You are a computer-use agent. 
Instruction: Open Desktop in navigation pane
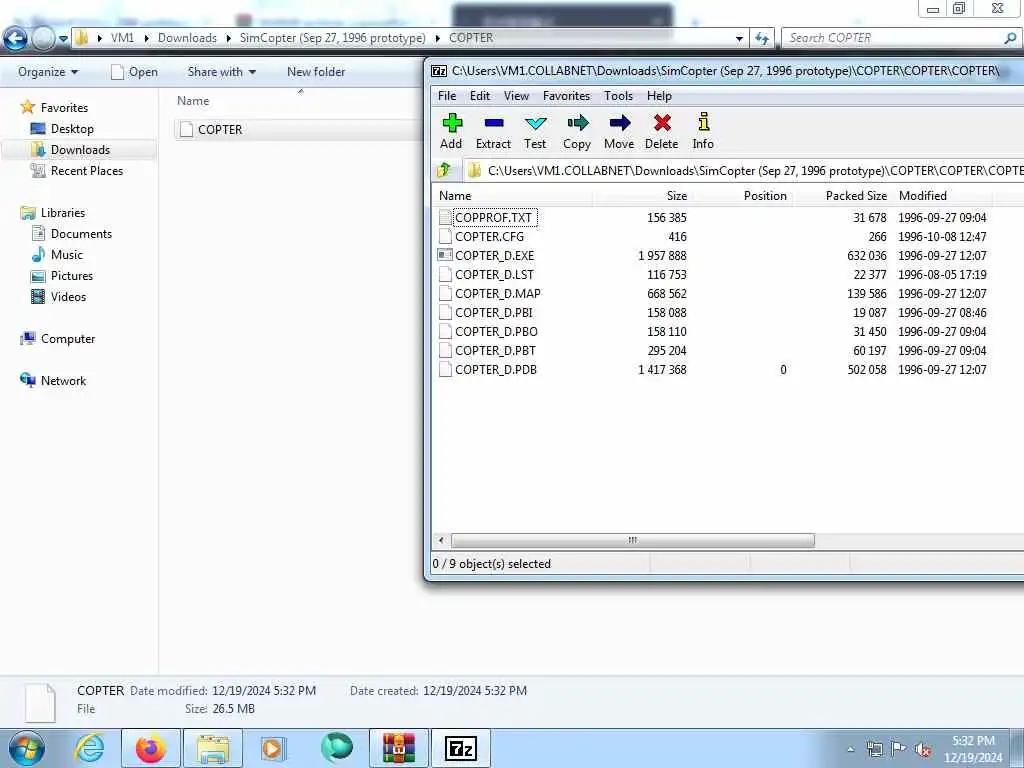(72, 129)
